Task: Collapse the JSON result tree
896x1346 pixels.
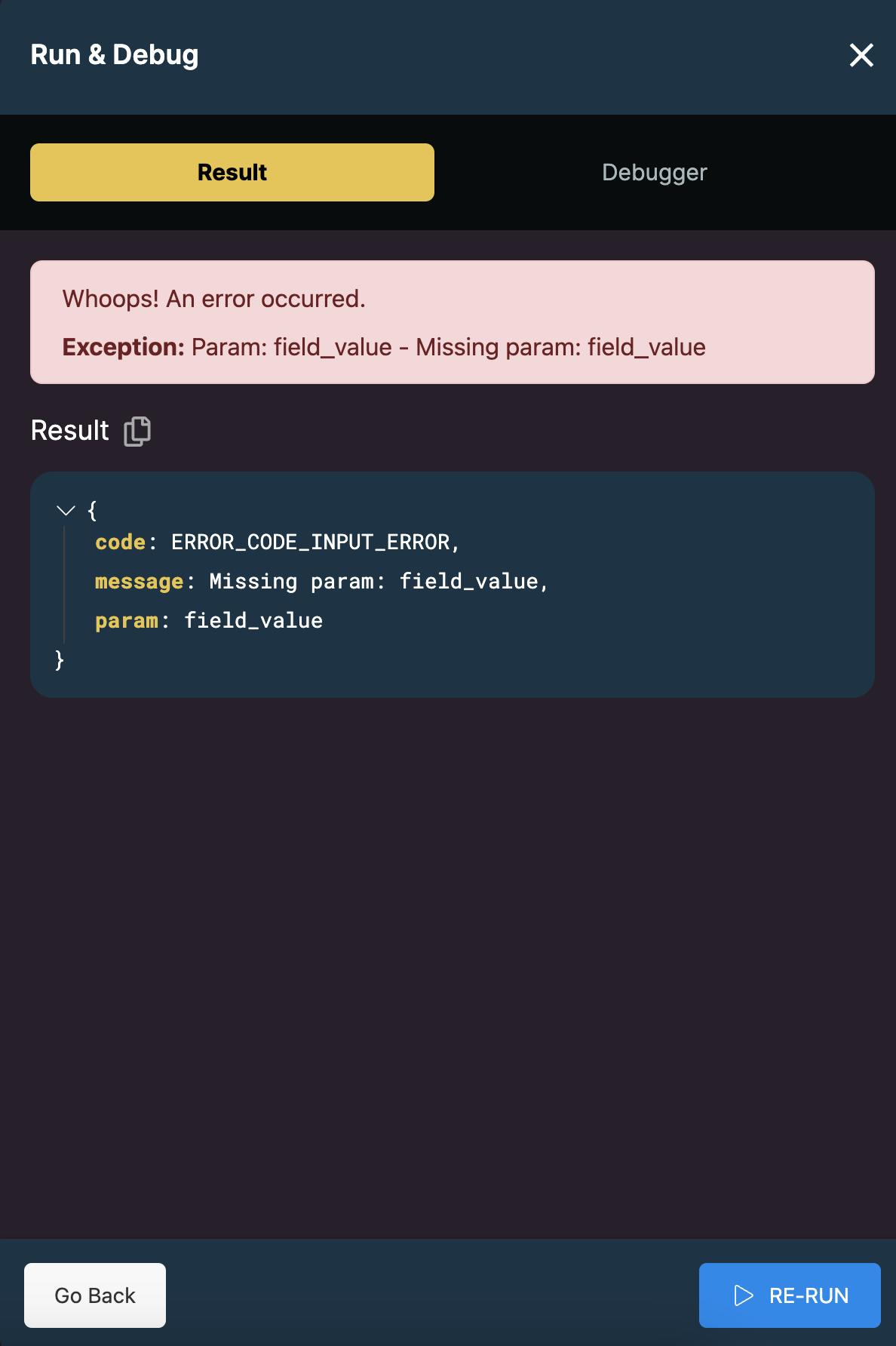Action: click(66, 511)
